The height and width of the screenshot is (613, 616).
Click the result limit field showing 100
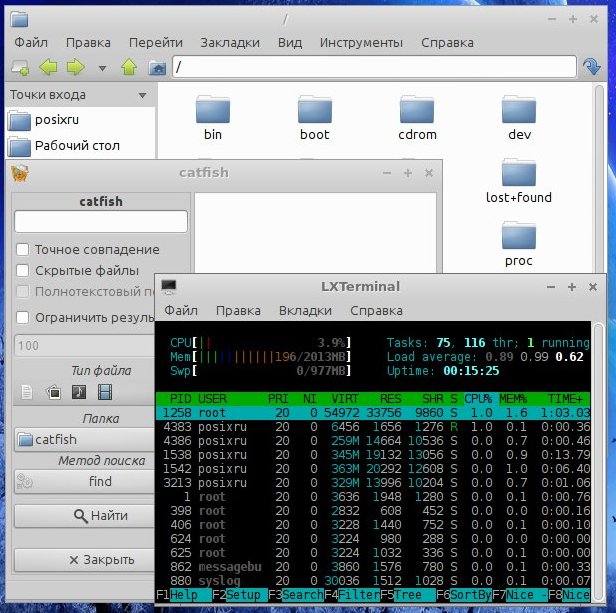85,345
